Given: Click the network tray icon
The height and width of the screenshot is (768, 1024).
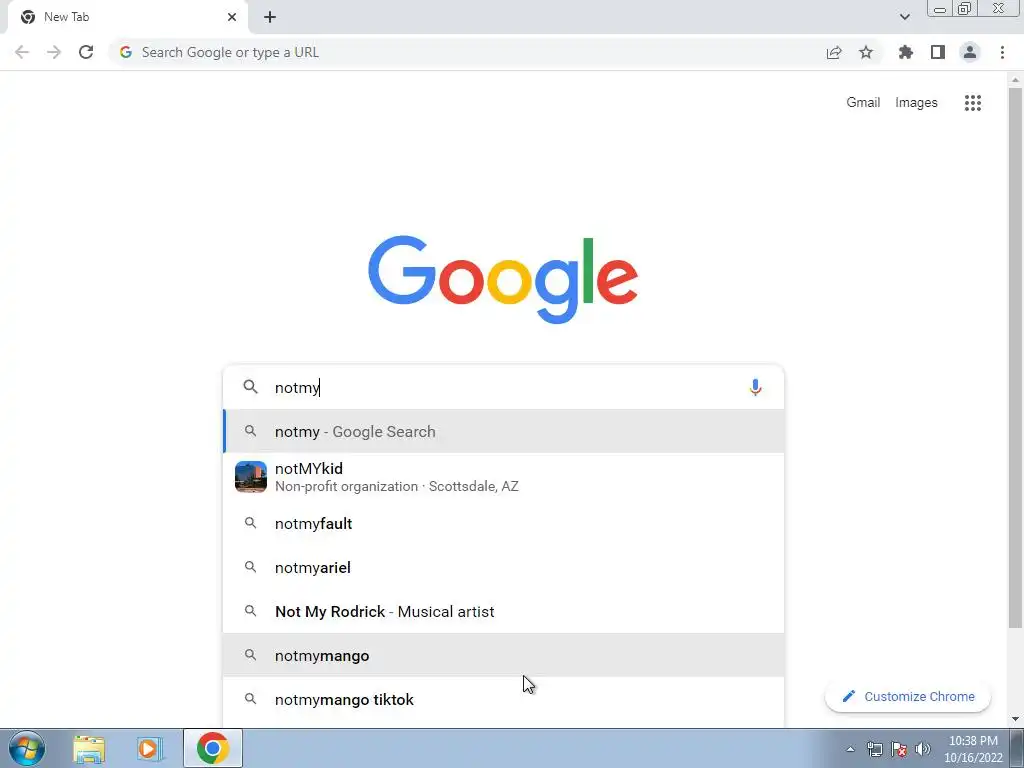Looking at the screenshot, I should pos(874,749).
